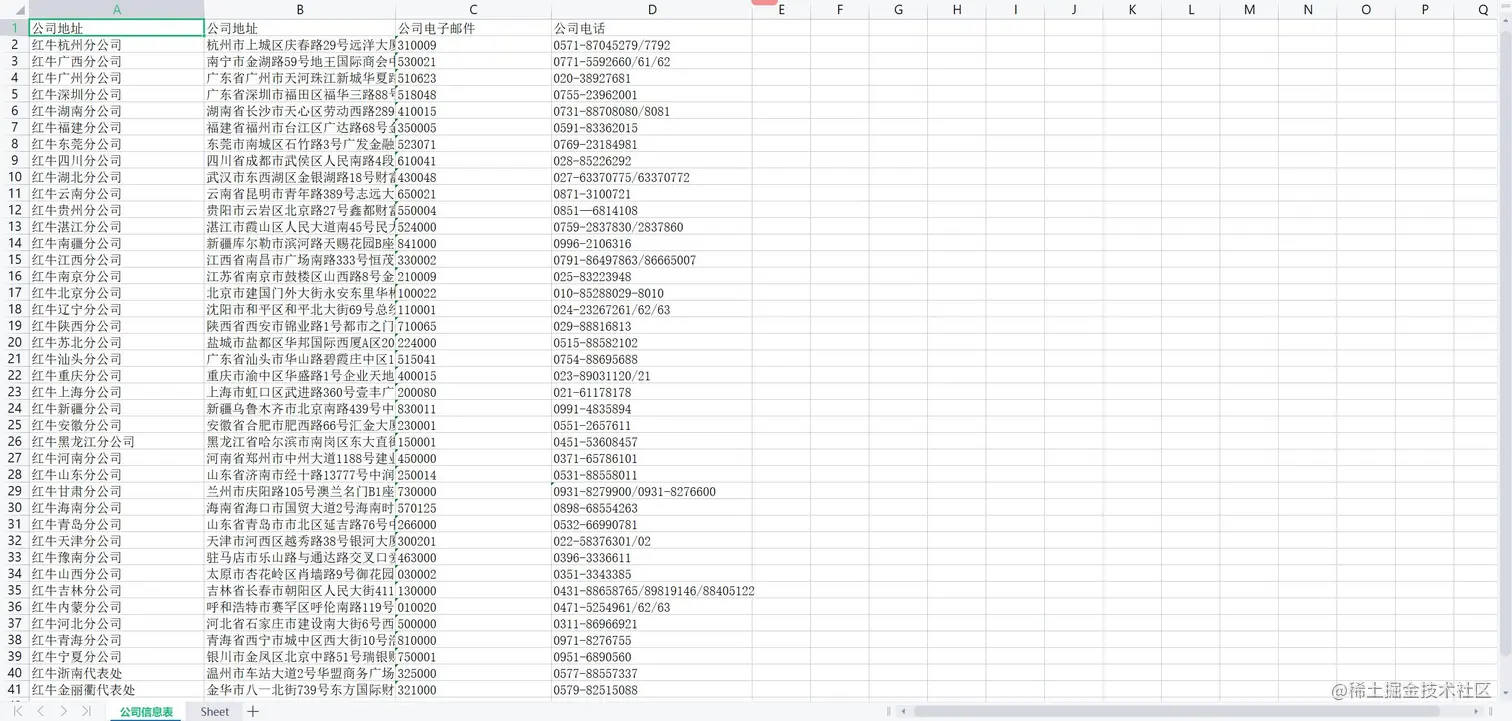This screenshot has height=721, width=1512.
Task: Select row 41 header
Action: (14, 689)
